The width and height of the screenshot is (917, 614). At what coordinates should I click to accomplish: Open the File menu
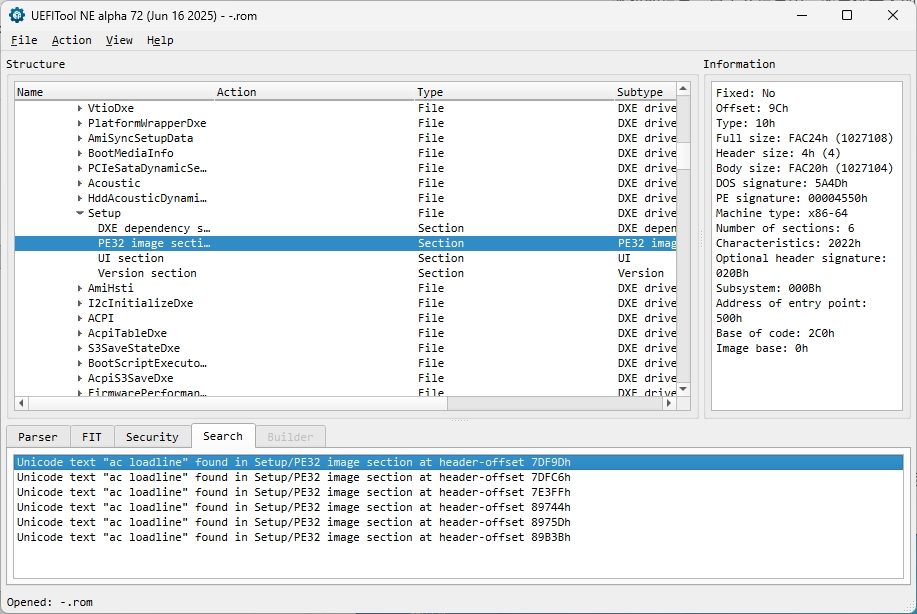coord(24,40)
